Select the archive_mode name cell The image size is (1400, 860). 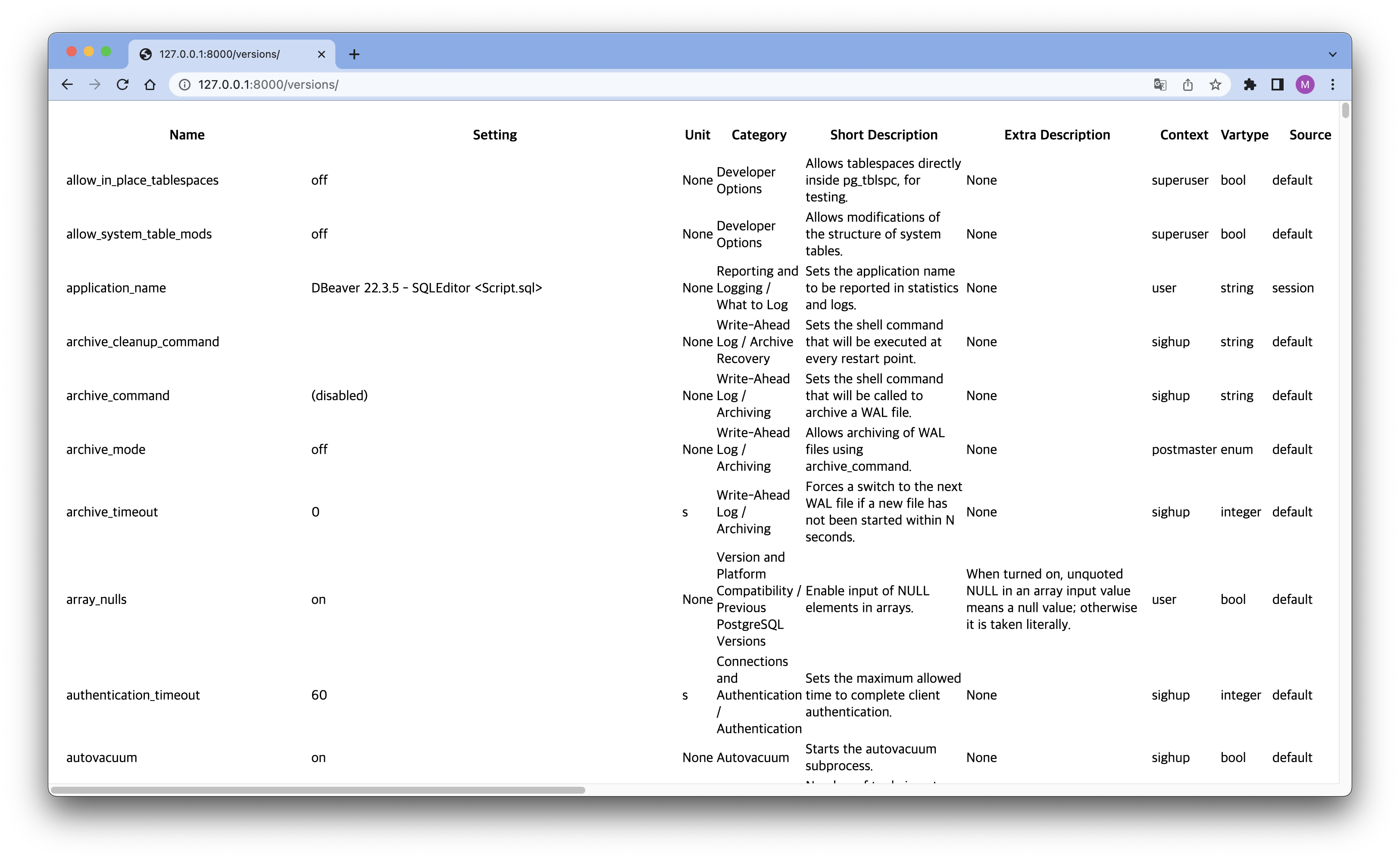[106, 450]
